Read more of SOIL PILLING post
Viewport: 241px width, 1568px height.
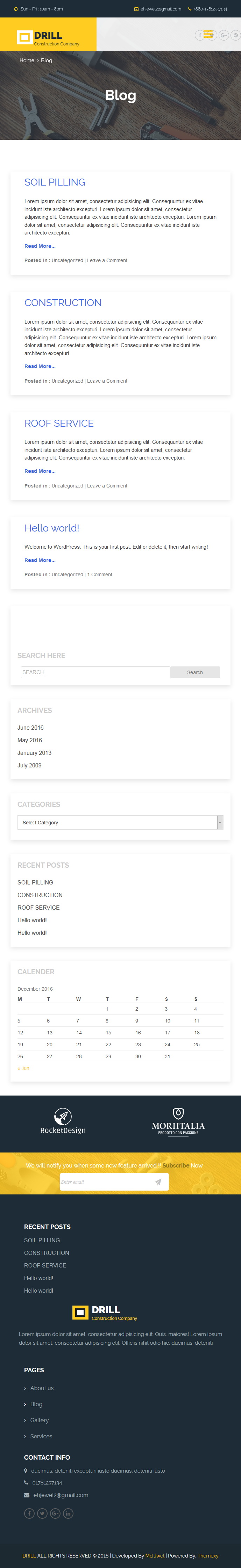tap(40, 246)
